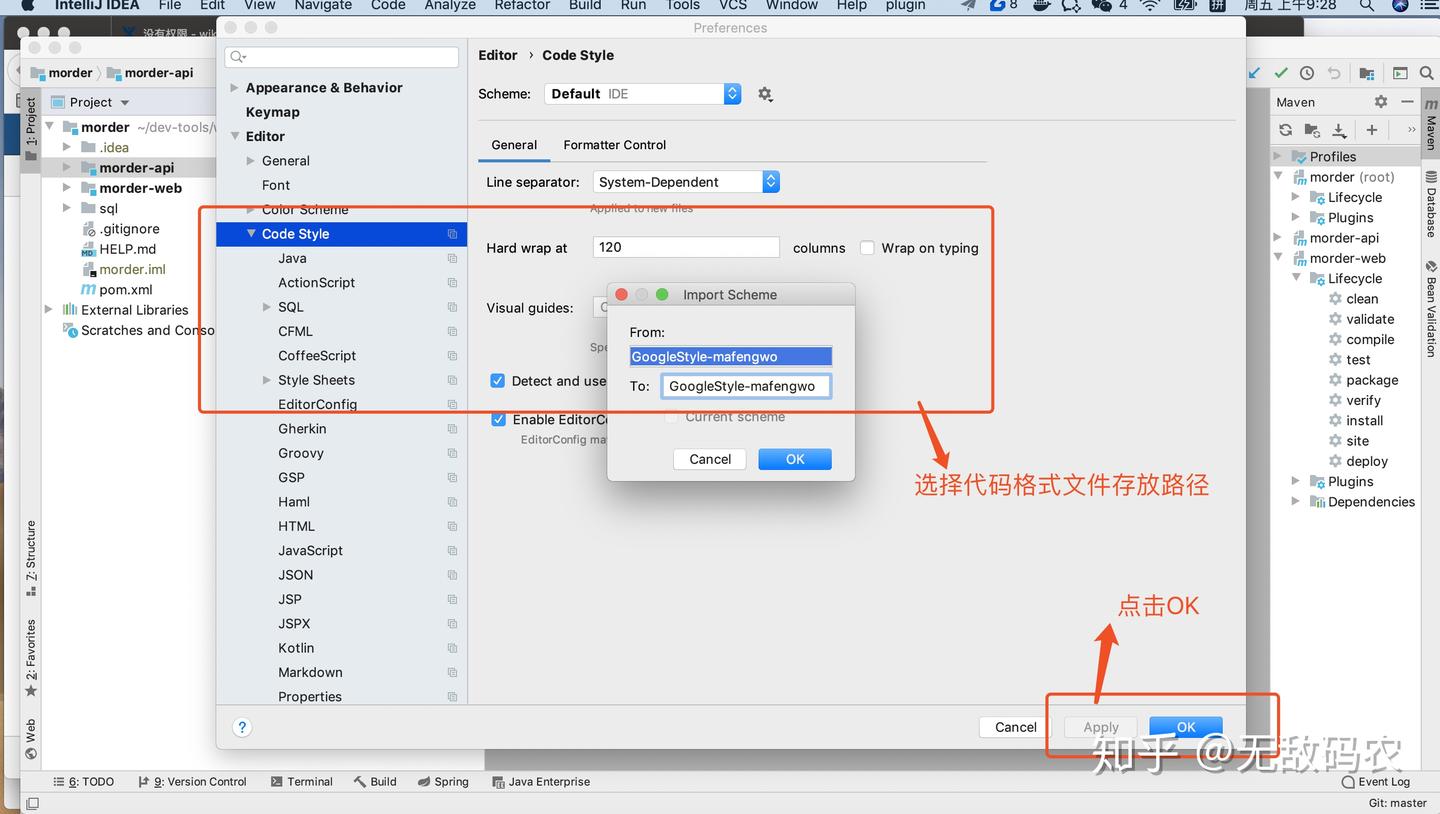Click the Preferences search field

click(342, 57)
